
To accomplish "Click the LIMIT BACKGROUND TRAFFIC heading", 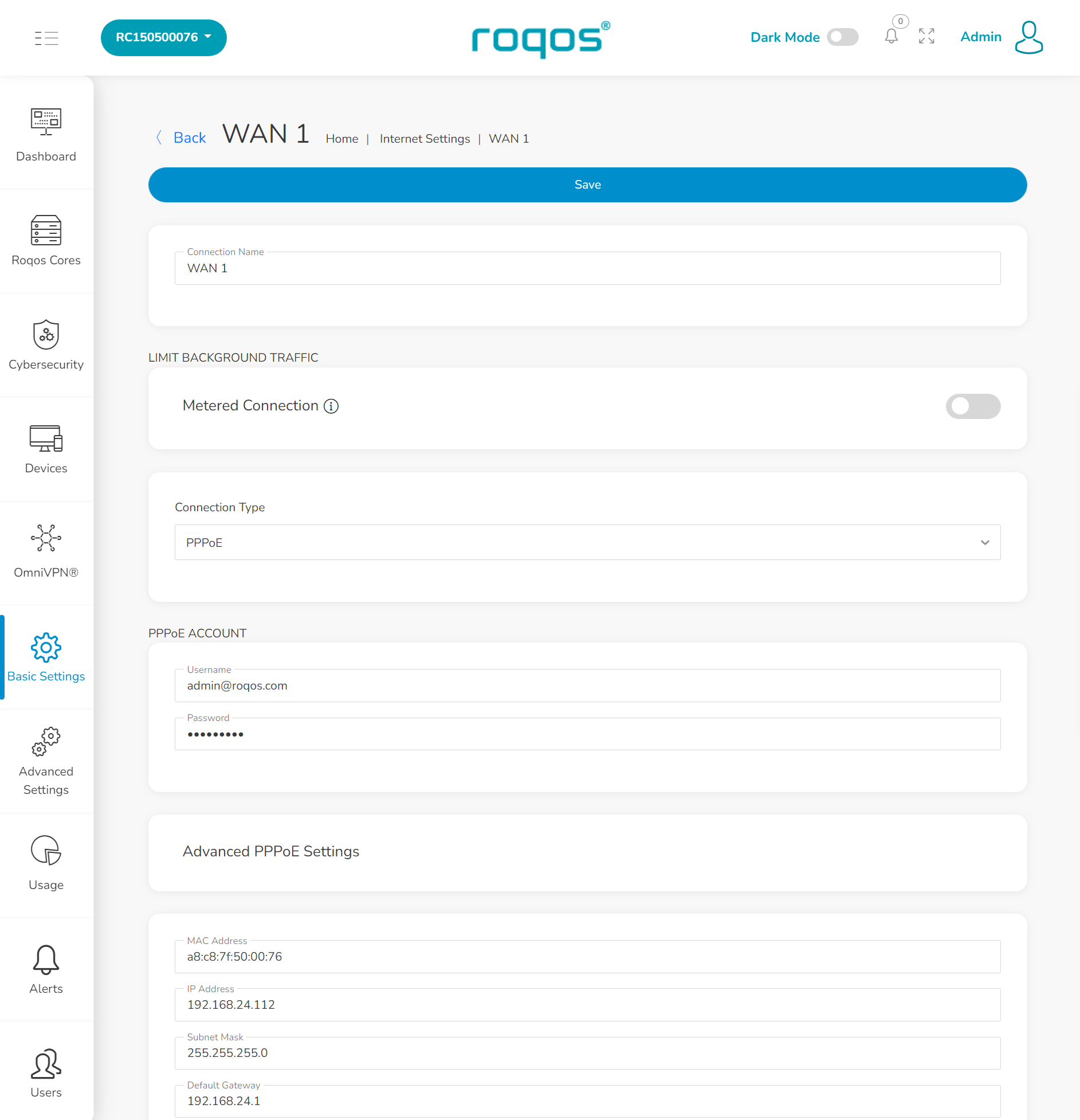I will pos(233,357).
